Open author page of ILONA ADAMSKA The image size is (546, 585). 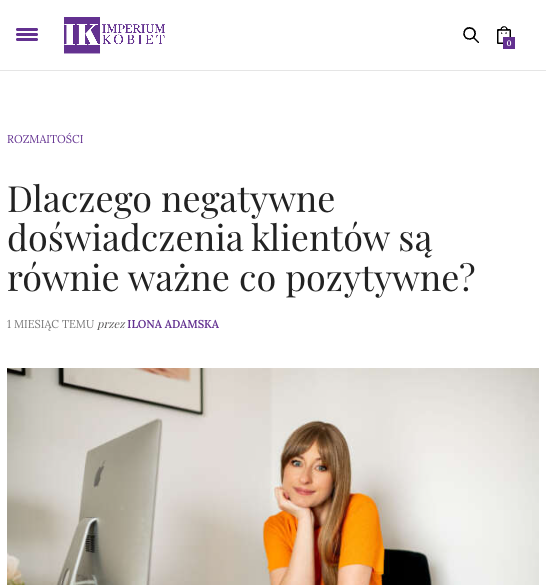pos(173,324)
